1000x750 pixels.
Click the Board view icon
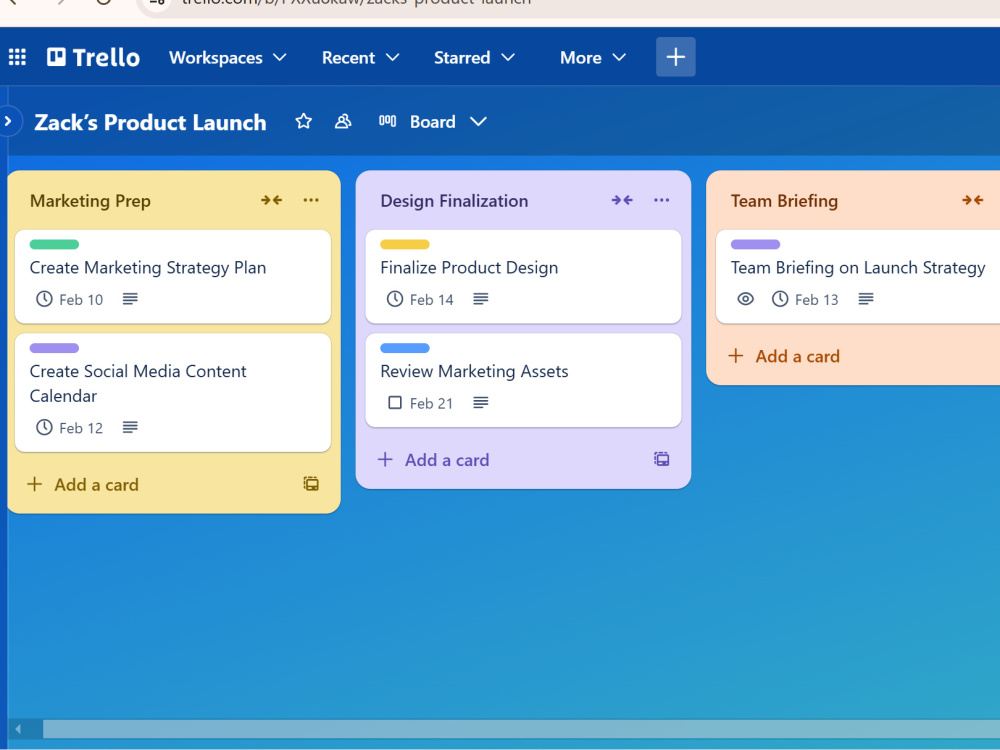tap(387, 121)
